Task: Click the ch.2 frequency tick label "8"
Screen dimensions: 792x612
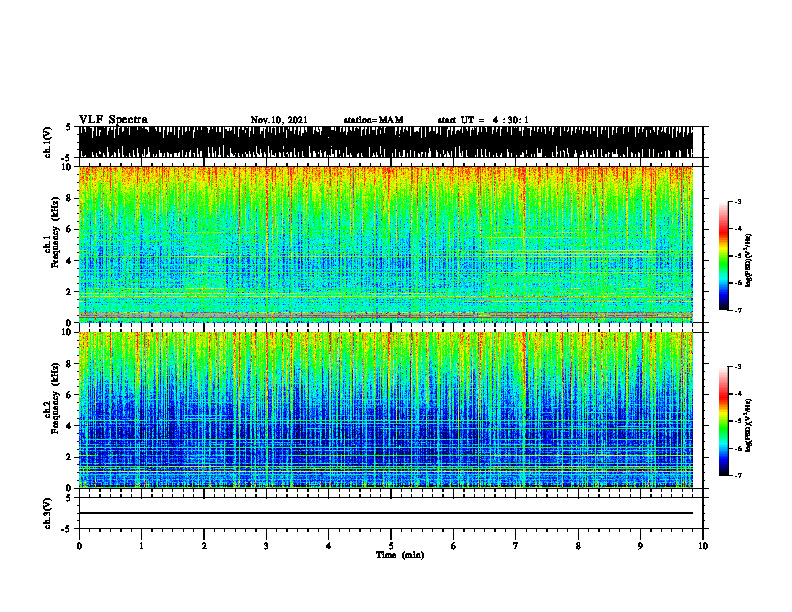Action: 70,364
